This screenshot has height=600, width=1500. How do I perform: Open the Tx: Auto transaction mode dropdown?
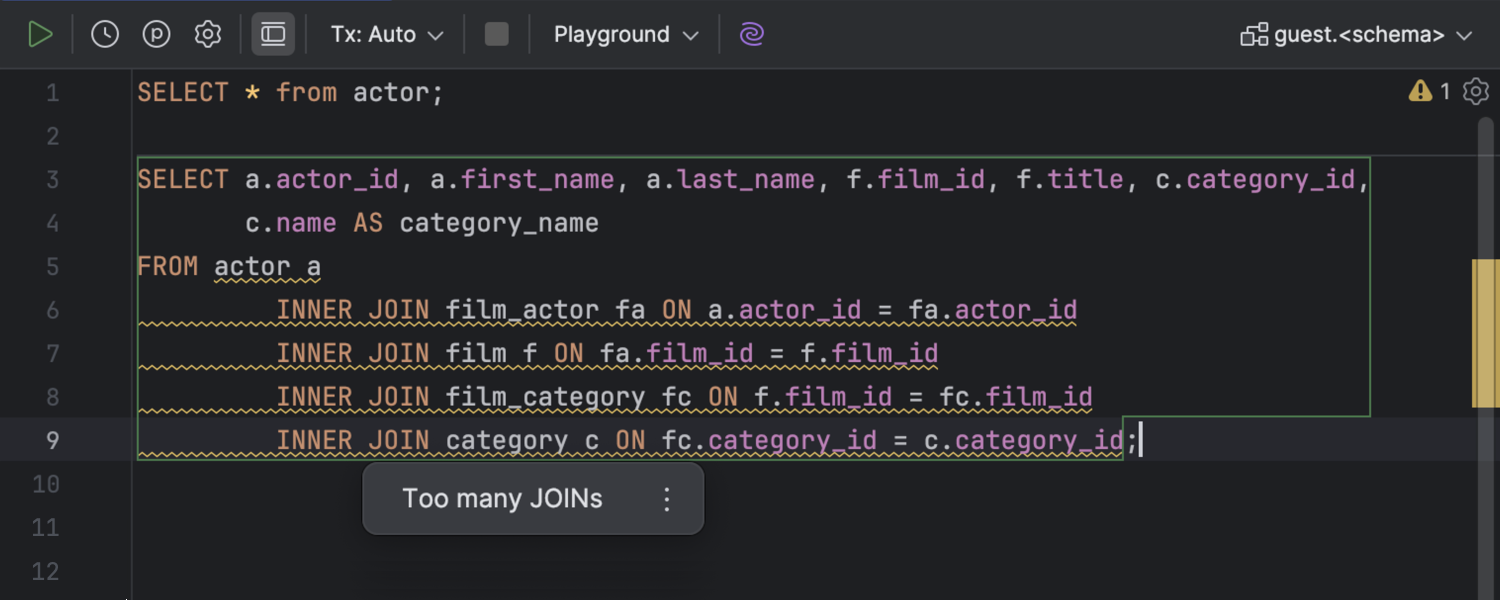pos(385,33)
